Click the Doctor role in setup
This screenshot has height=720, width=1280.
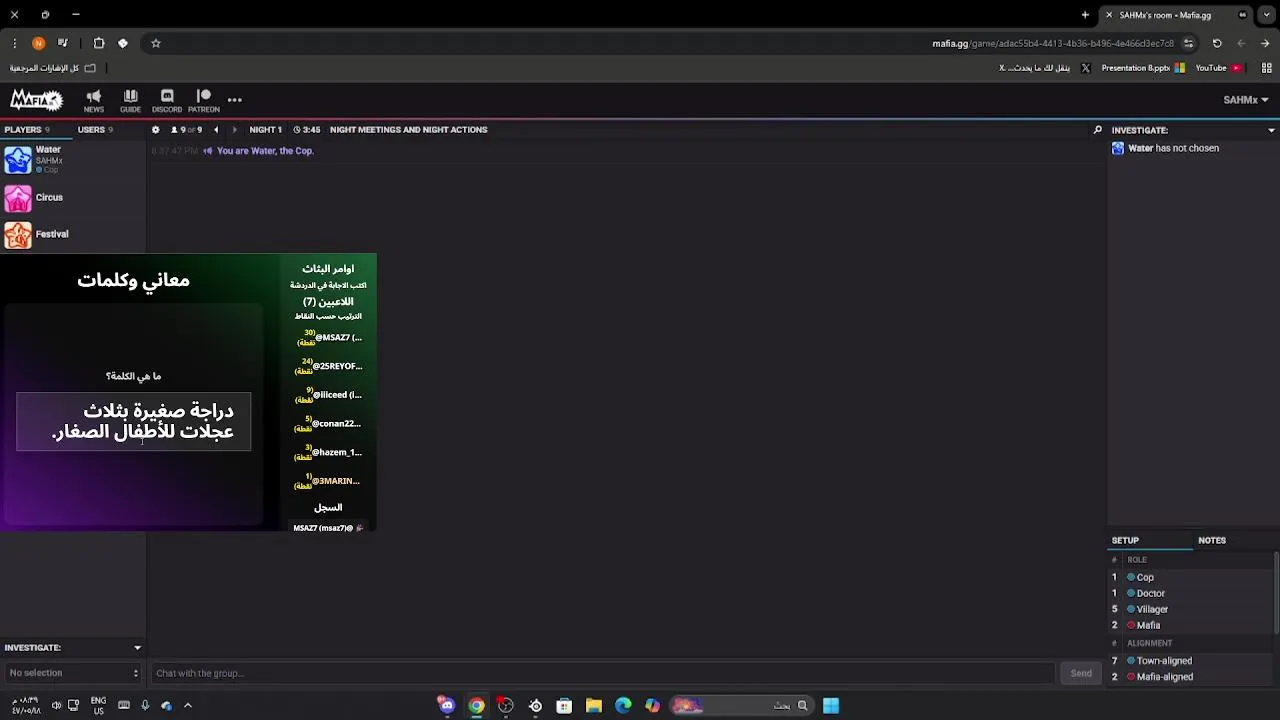coord(1150,593)
